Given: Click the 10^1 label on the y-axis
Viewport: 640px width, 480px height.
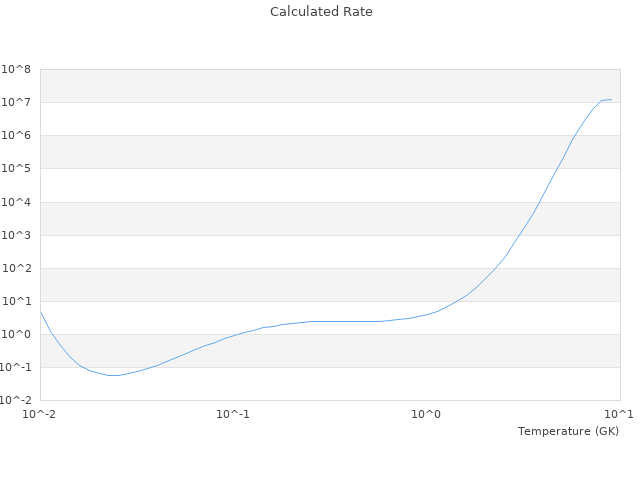Looking at the screenshot, I should click(x=16, y=301).
